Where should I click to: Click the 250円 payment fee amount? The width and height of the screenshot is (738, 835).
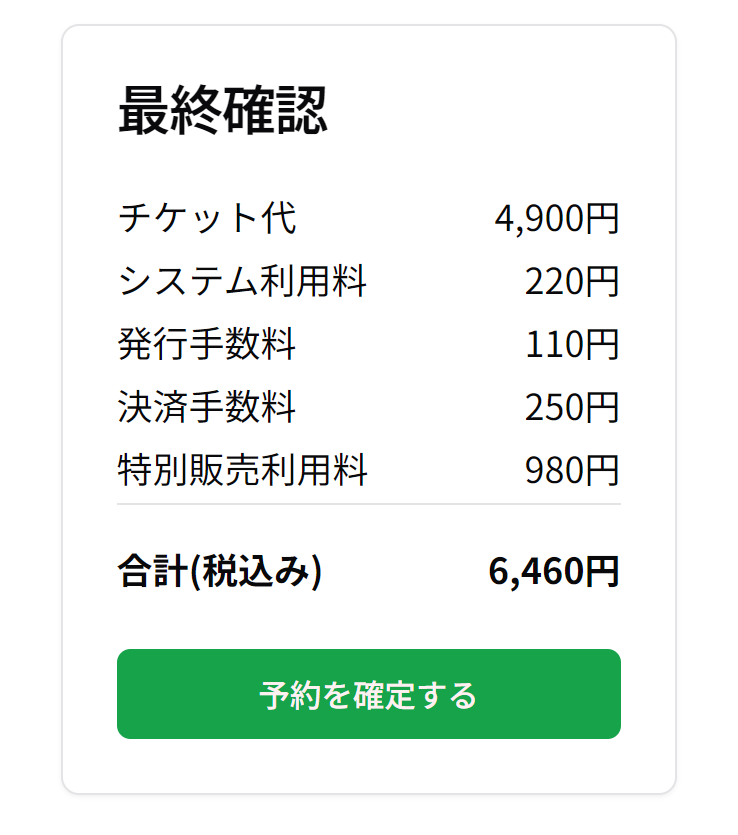click(x=570, y=408)
